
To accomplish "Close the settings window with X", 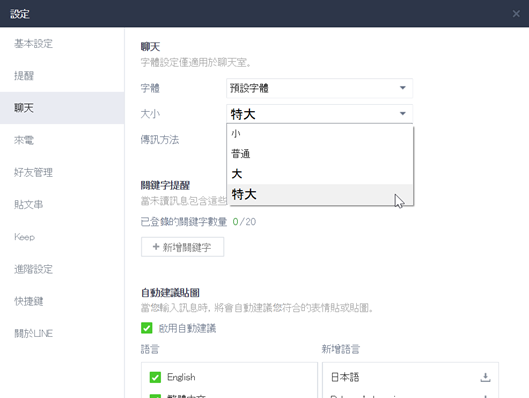I will 516,13.
